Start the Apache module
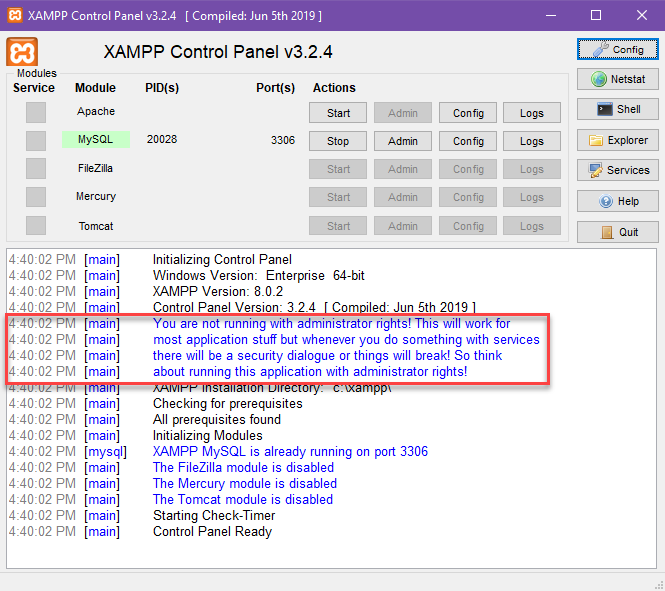The width and height of the screenshot is (665, 591). coord(338,113)
